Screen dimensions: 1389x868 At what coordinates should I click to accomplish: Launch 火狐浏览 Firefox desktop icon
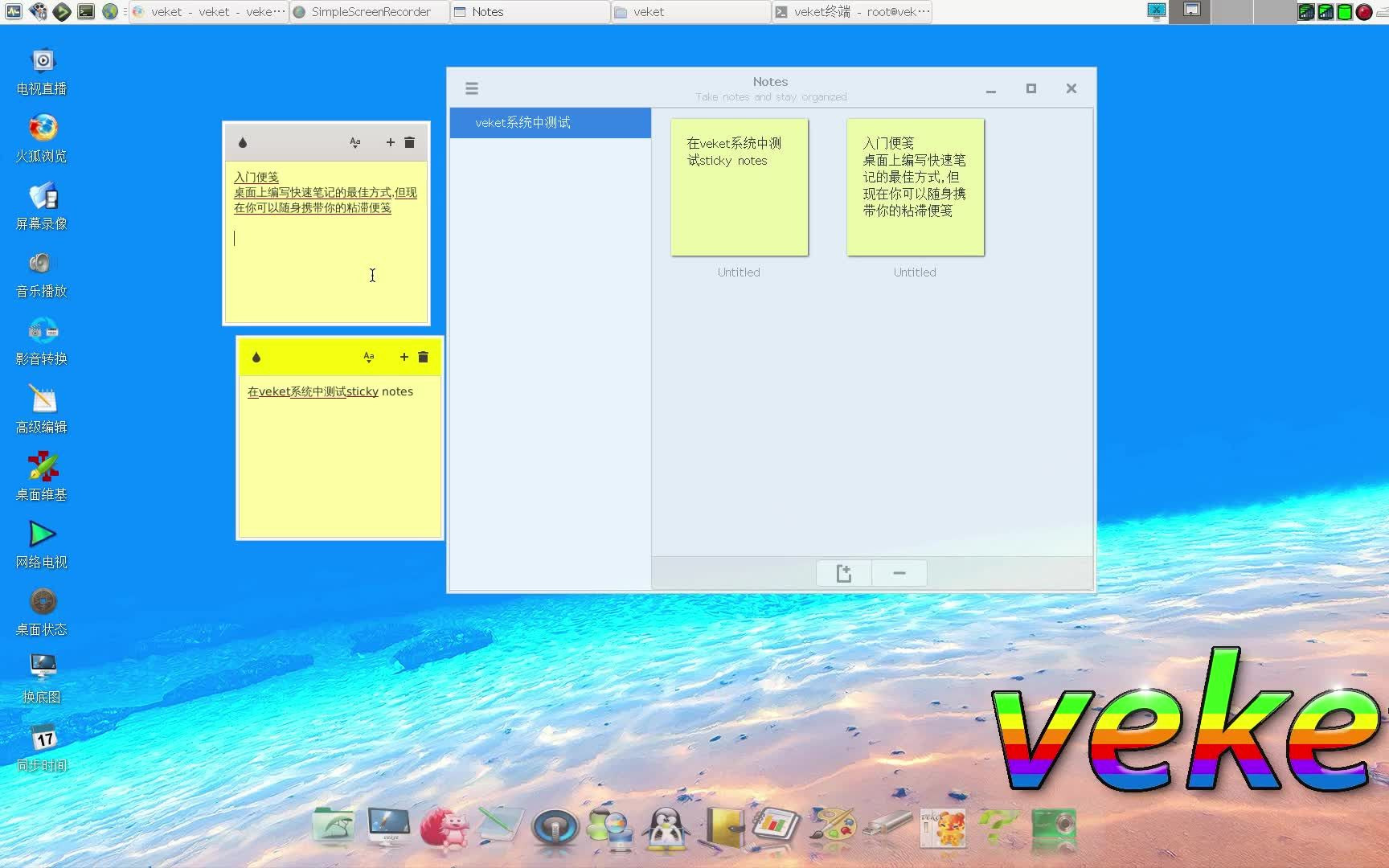pyautogui.click(x=43, y=139)
